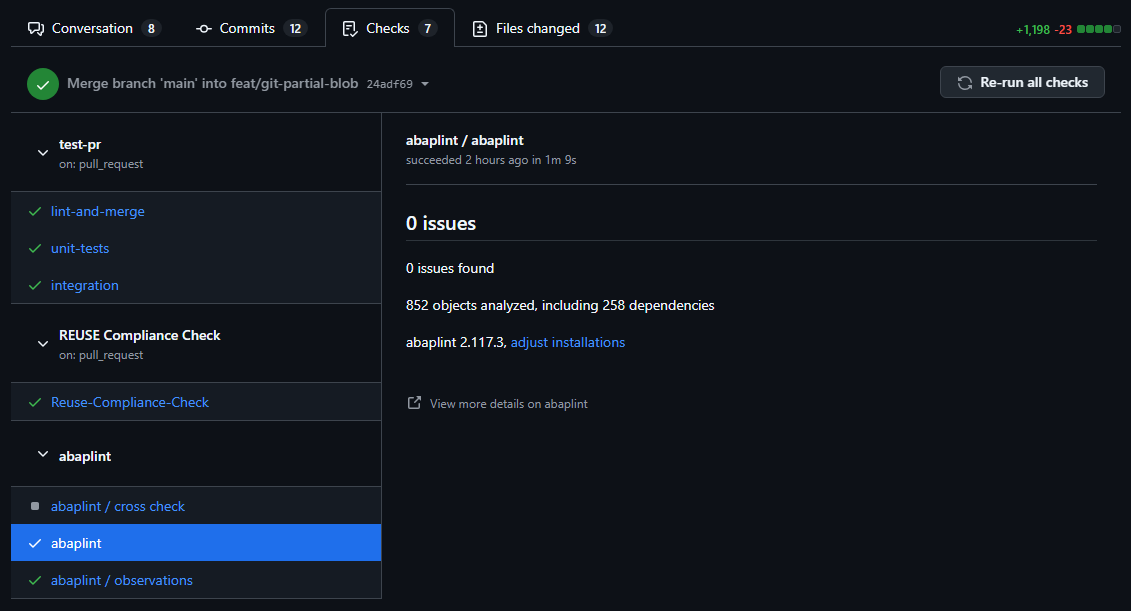Click the refresh icon in Re-run button

[x=964, y=83]
